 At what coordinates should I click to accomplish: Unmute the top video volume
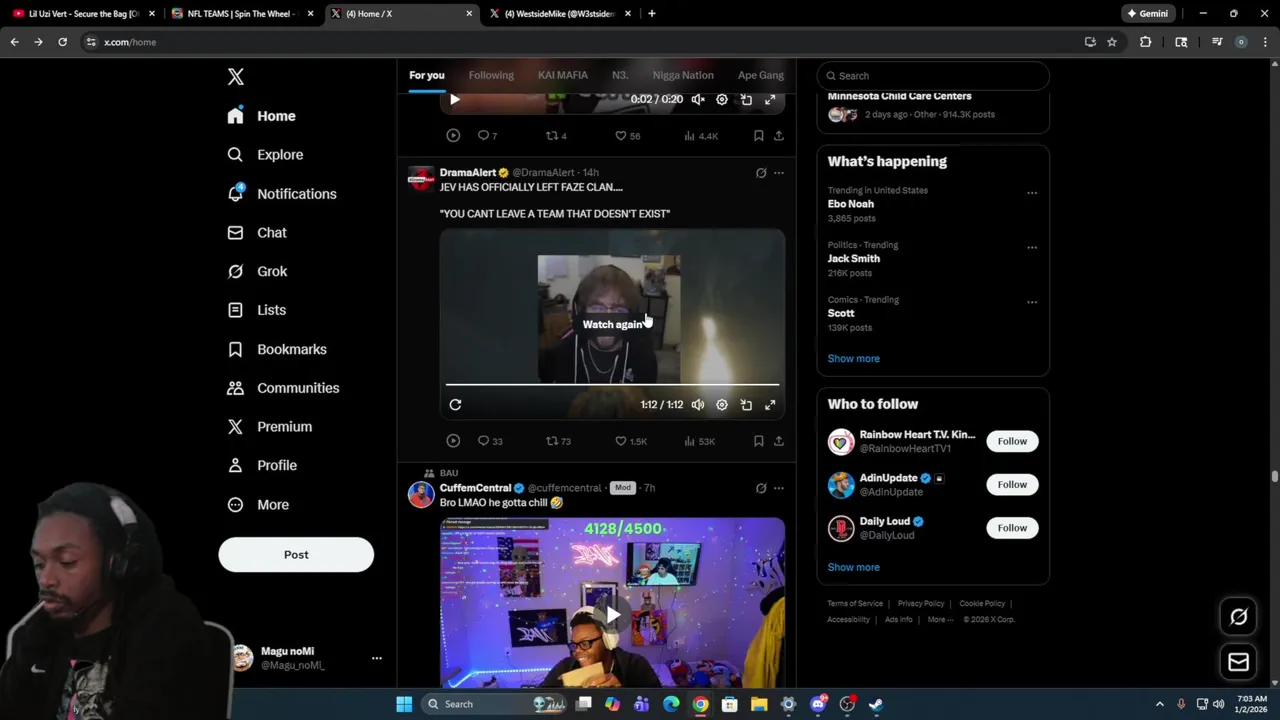(x=698, y=99)
